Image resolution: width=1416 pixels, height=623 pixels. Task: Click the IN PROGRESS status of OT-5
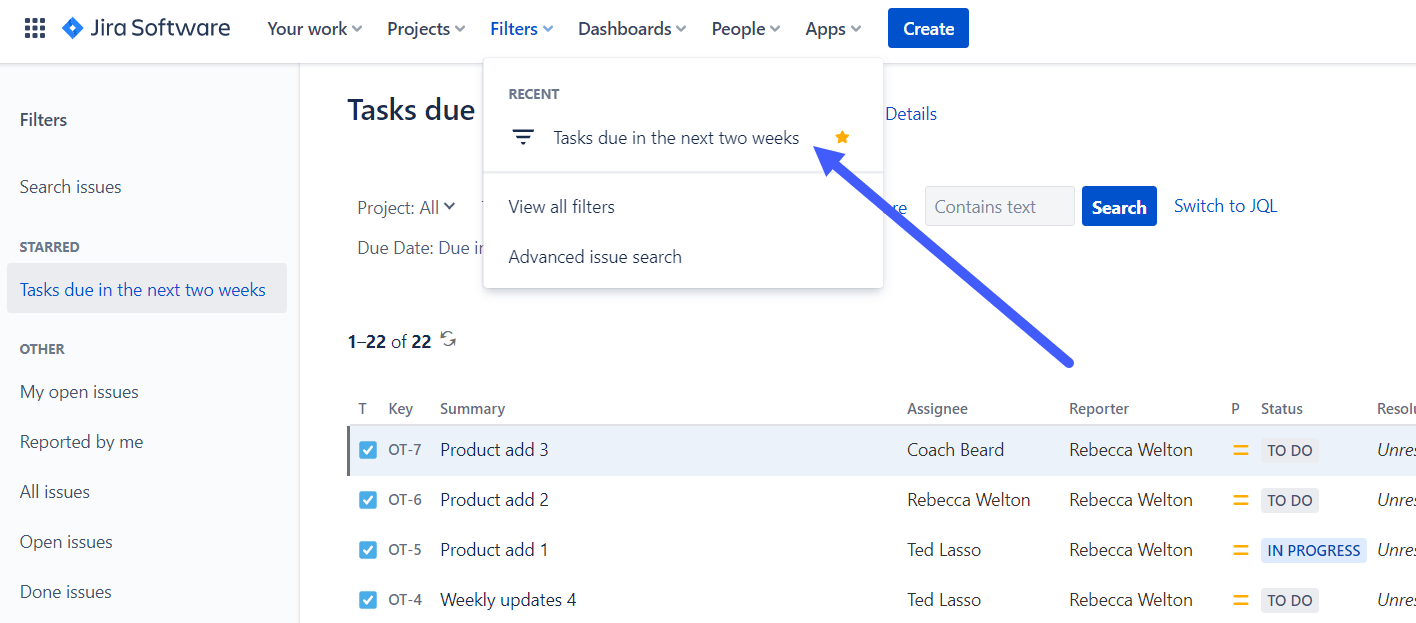click(x=1314, y=550)
